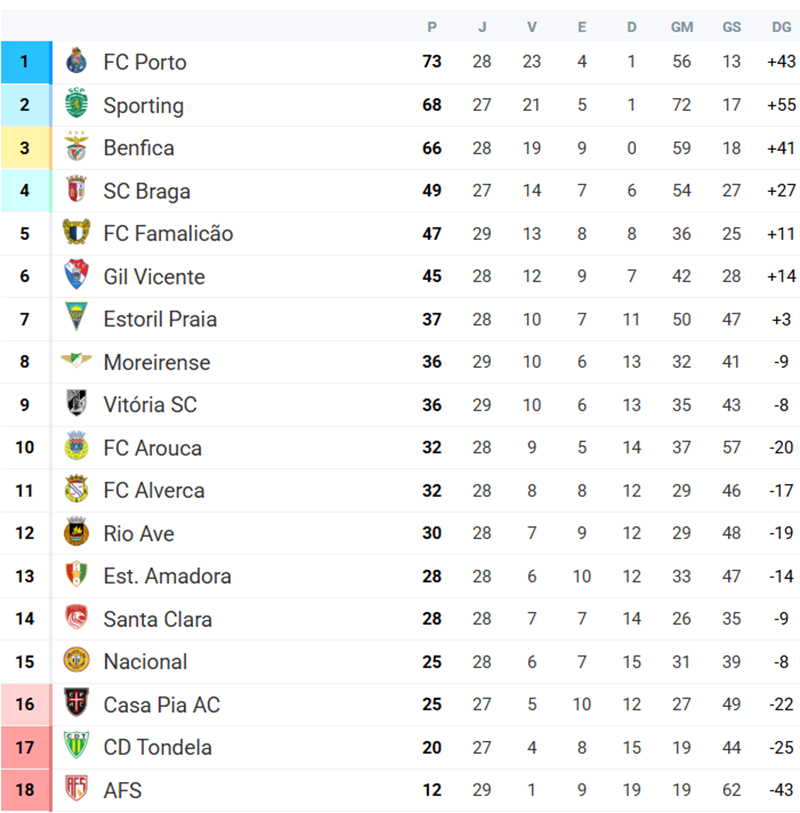
Task: Click the blue position 1 badge
Action: 25,62
